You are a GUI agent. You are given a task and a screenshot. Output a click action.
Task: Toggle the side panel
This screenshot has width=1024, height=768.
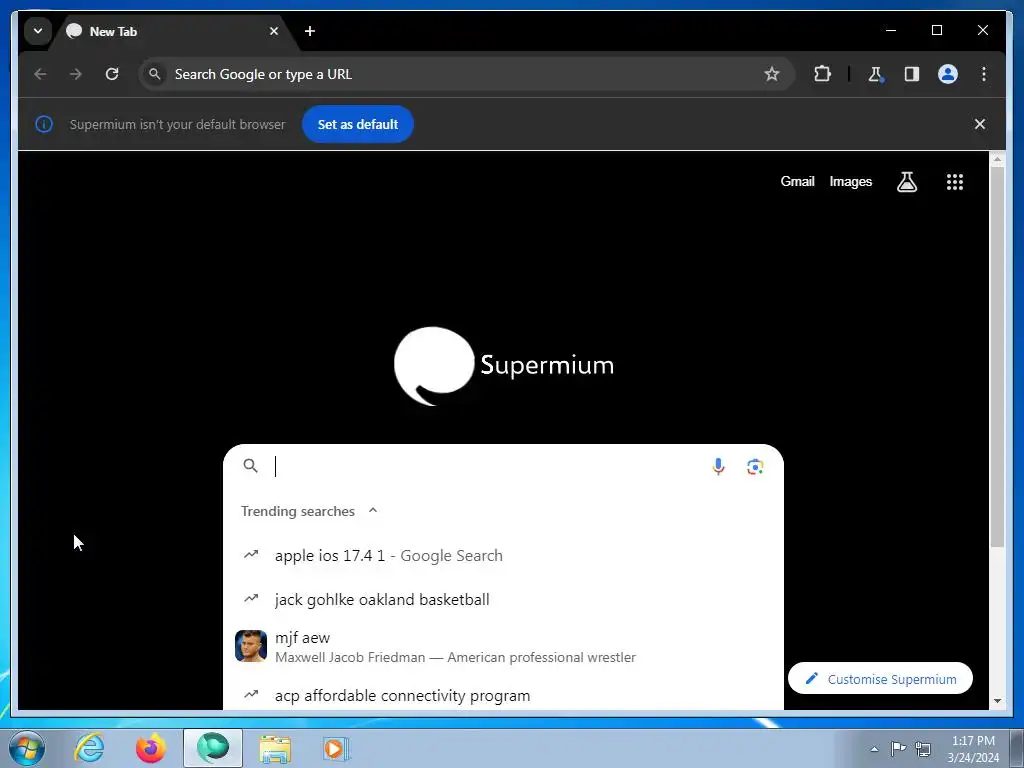click(x=912, y=74)
